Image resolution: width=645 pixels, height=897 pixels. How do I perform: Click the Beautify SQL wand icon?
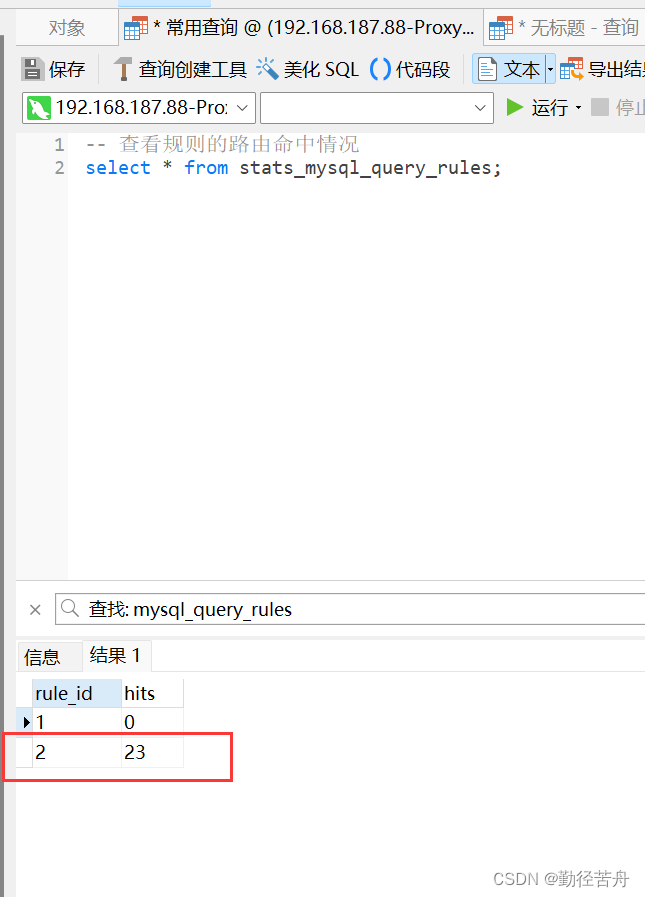[267, 69]
